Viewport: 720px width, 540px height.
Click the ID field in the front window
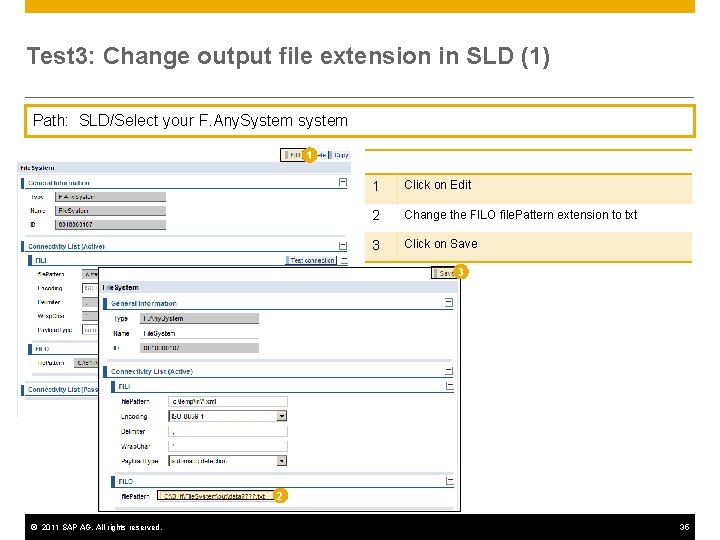pos(199,348)
